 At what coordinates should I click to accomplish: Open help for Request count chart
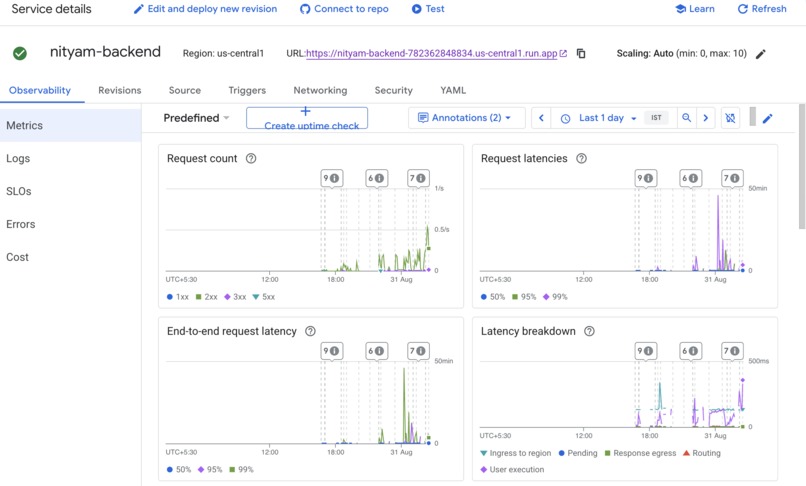pyautogui.click(x=251, y=158)
